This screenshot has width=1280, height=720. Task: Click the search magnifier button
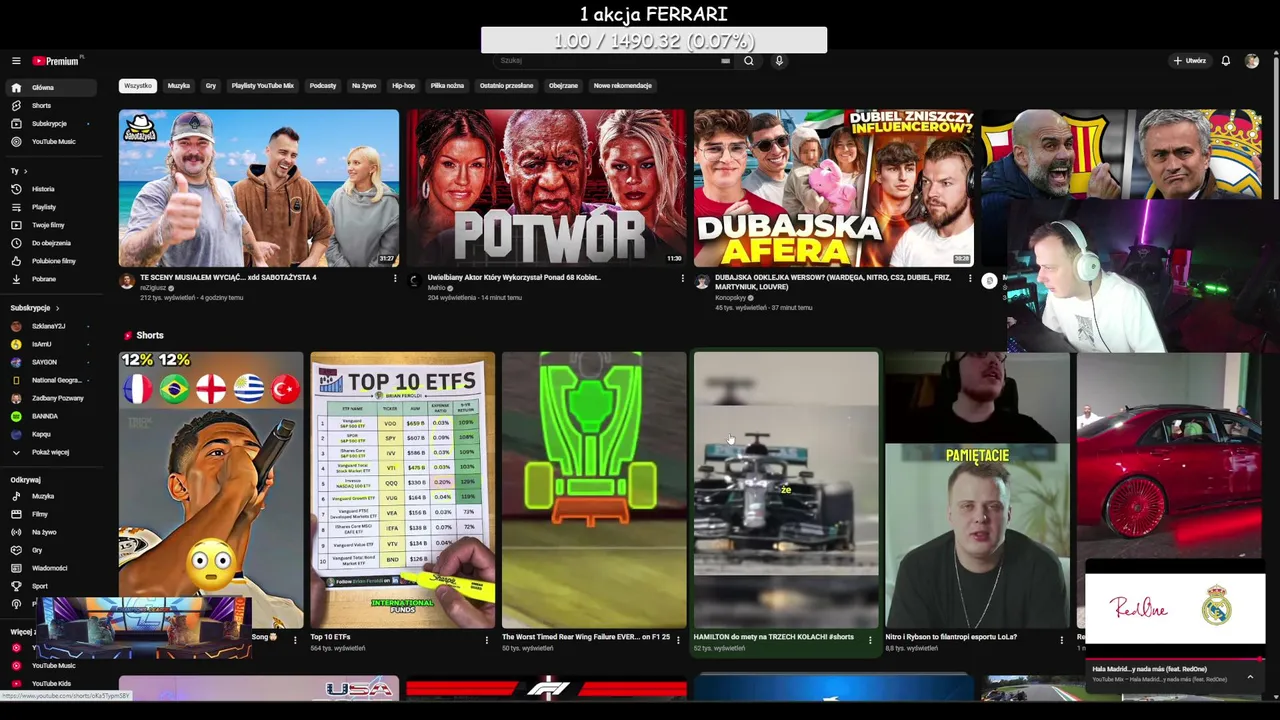coord(748,61)
